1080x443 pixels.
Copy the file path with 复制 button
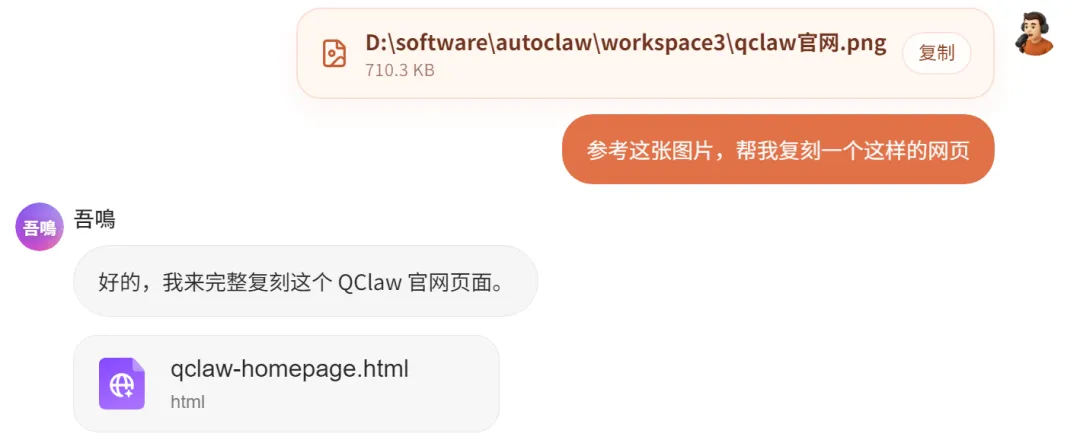pyautogui.click(x=936, y=53)
